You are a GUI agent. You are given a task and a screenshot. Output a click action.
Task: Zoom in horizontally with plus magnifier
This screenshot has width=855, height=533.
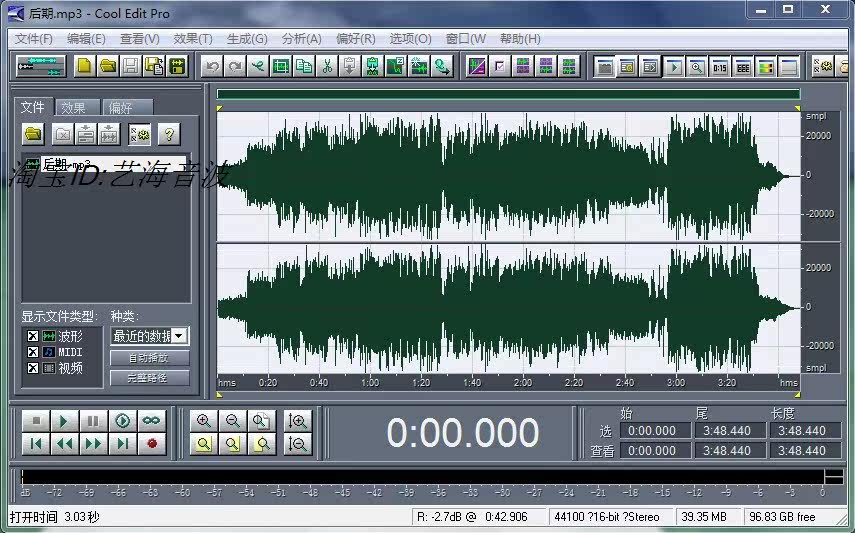coord(203,421)
